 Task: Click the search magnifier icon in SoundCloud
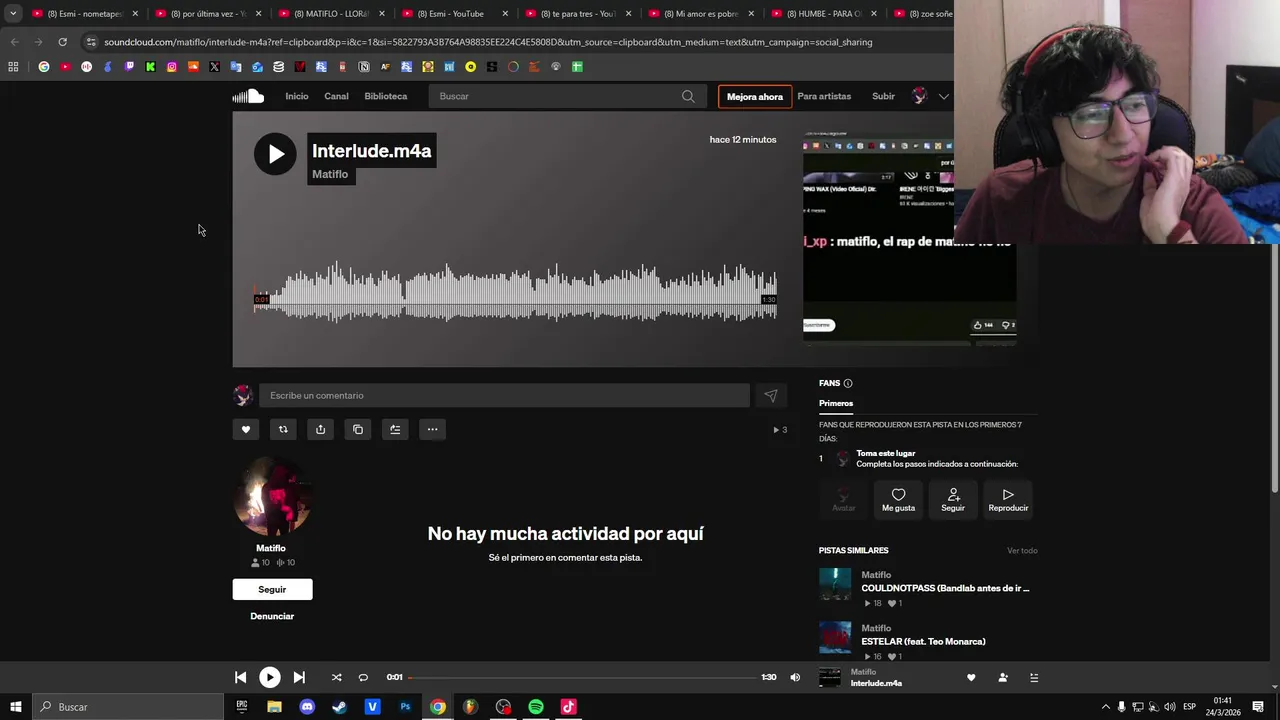click(x=688, y=96)
